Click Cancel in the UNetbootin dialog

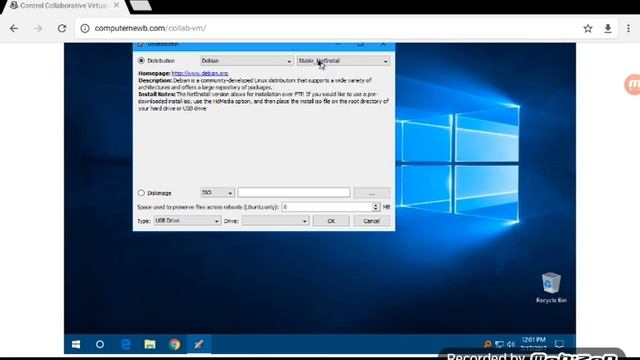coord(371,221)
